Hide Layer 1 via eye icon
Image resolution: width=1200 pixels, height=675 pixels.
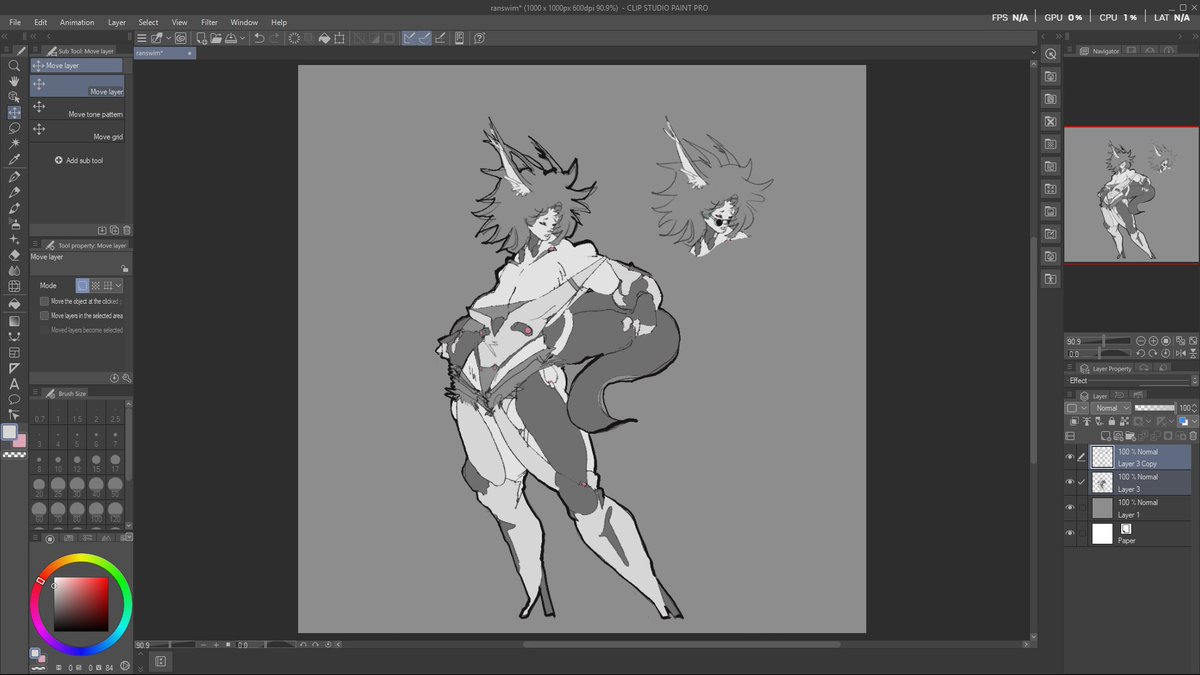pyautogui.click(x=1069, y=507)
